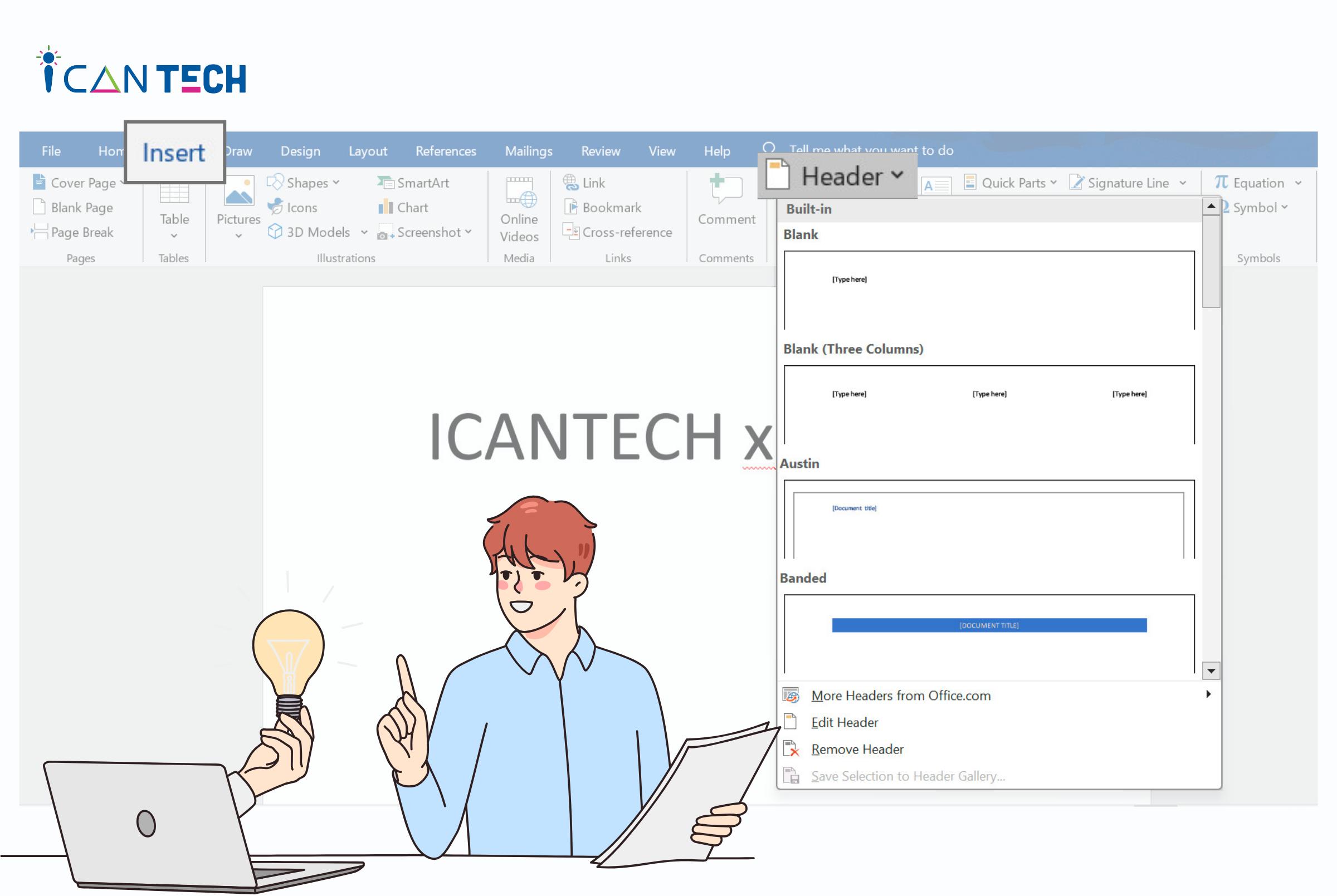The image size is (1337, 896).
Task: Open the Pictures insert icon
Action: click(238, 192)
